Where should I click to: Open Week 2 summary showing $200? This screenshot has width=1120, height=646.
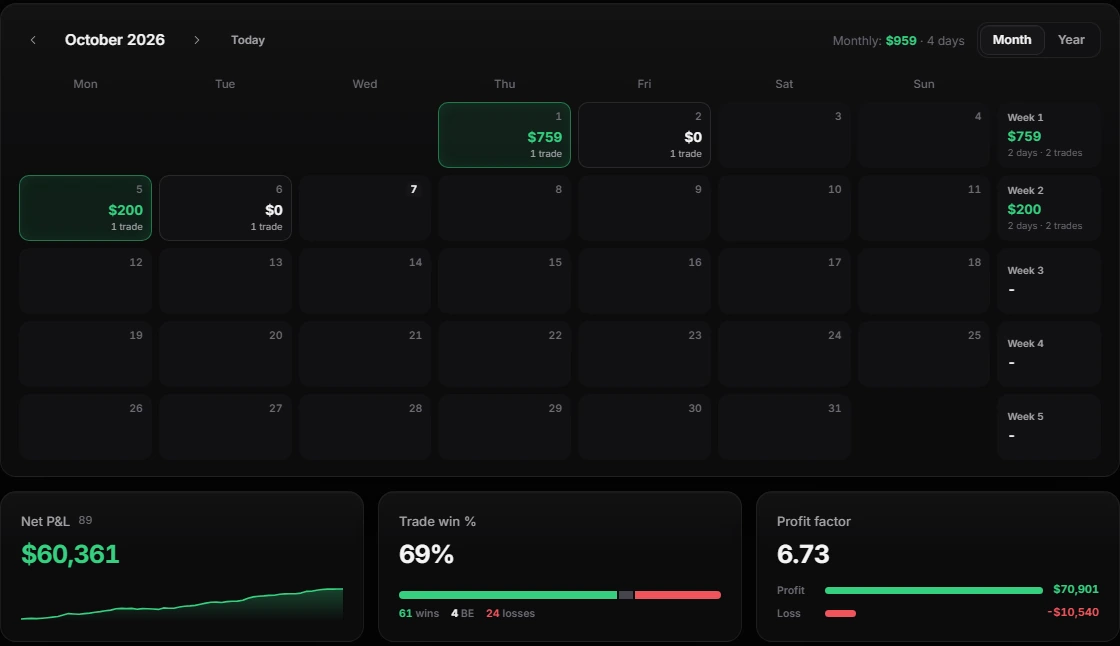(x=1049, y=208)
